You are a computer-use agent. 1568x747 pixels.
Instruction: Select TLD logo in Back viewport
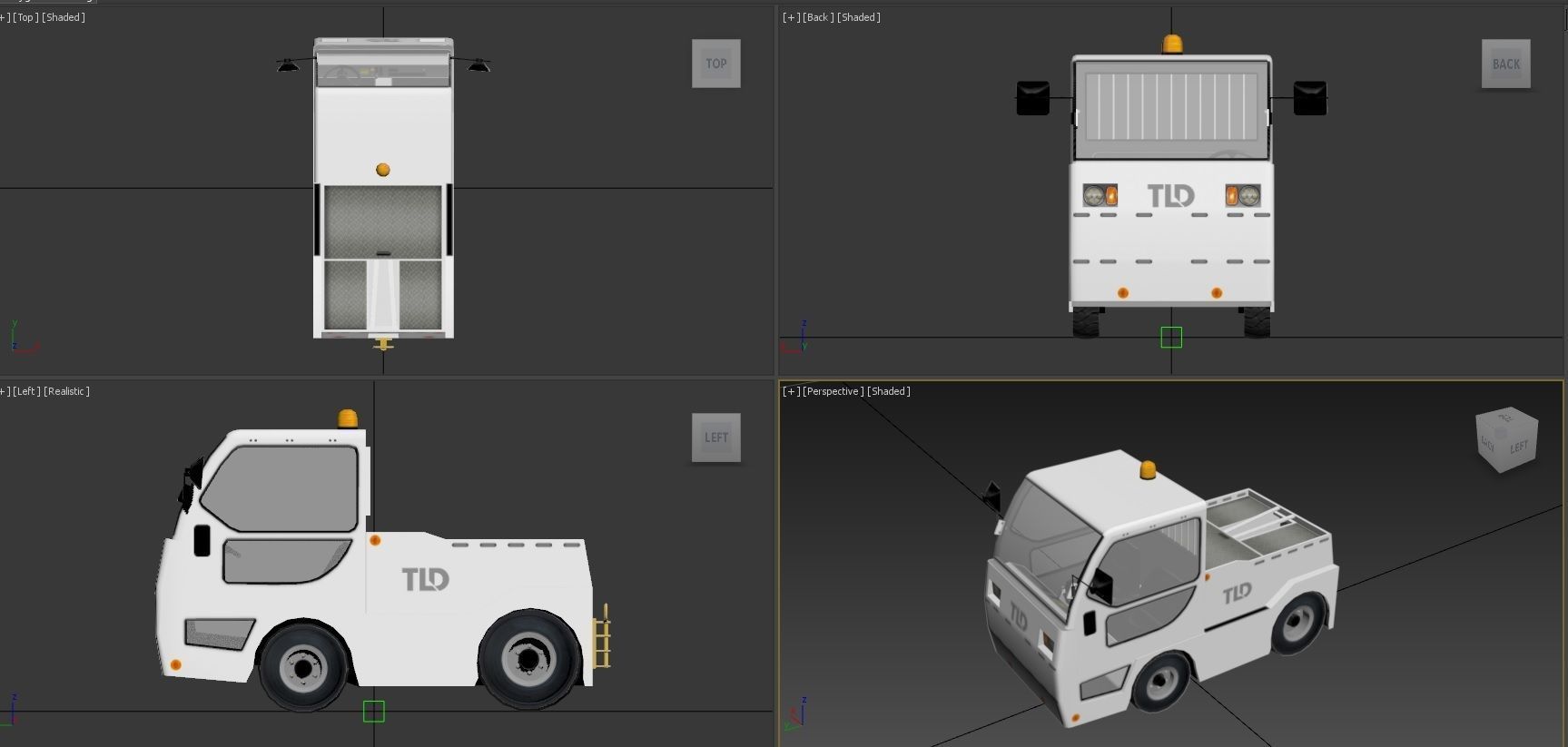1170,195
